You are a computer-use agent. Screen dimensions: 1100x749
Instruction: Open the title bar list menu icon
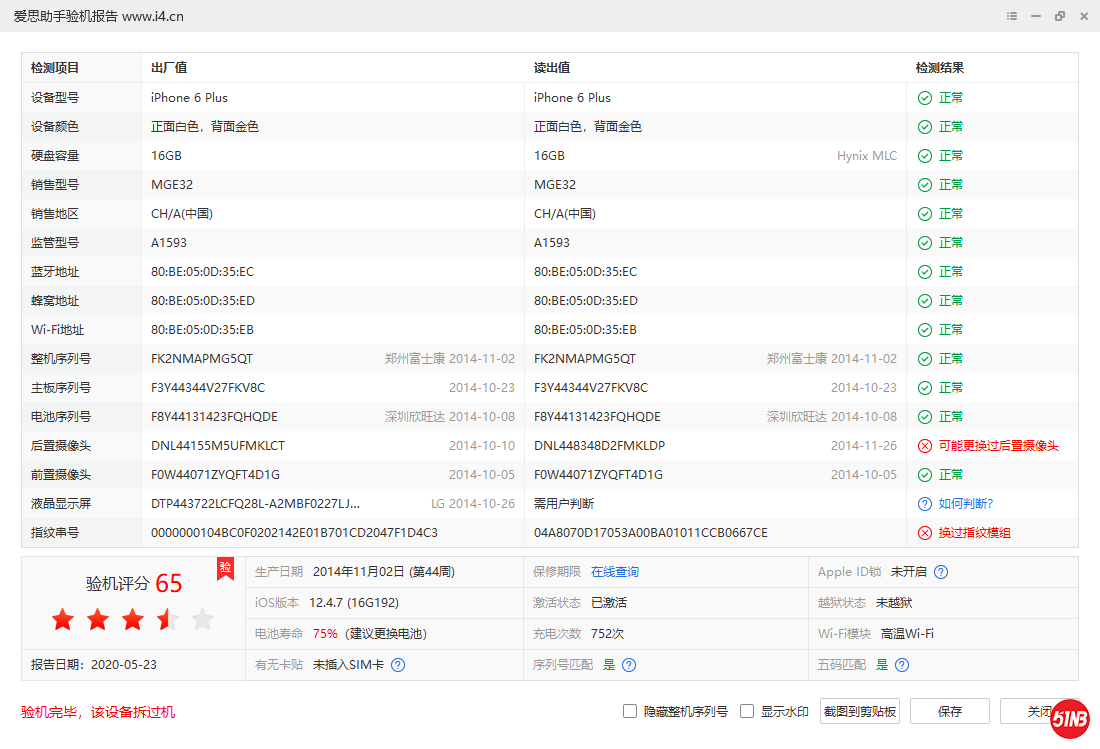click(x=1011, y=16)
